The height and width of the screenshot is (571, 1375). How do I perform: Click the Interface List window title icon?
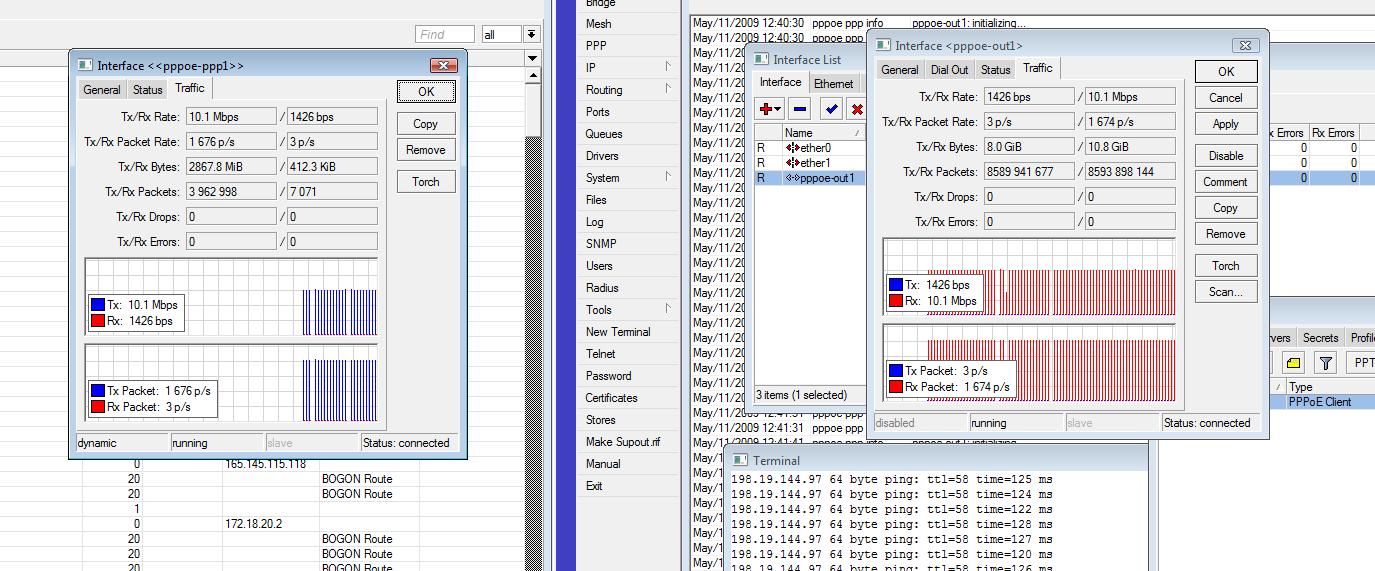pos(762,60)
